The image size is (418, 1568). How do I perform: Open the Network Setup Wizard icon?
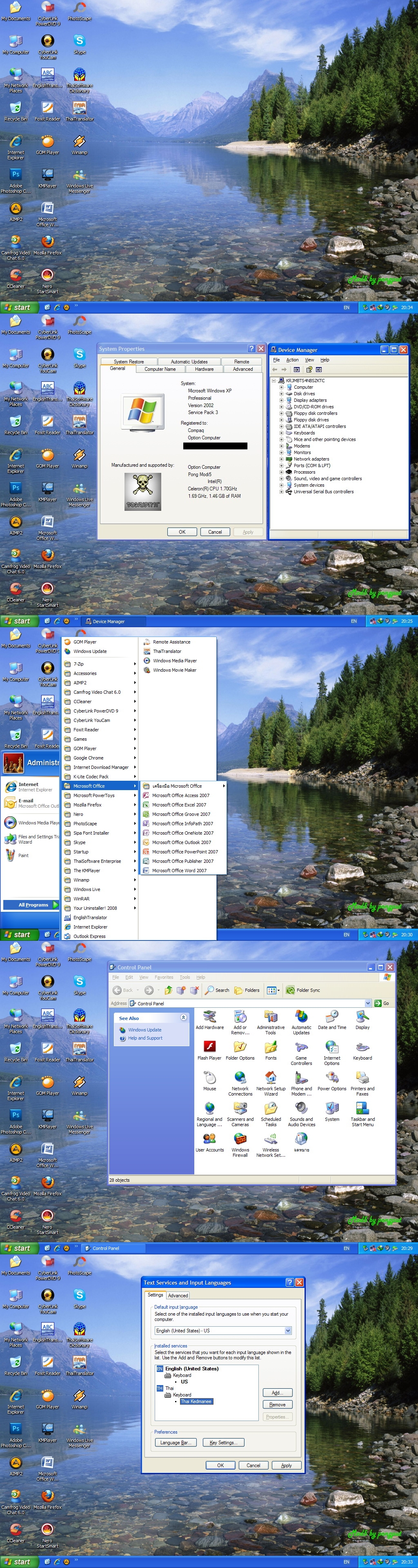(271, 1083)
